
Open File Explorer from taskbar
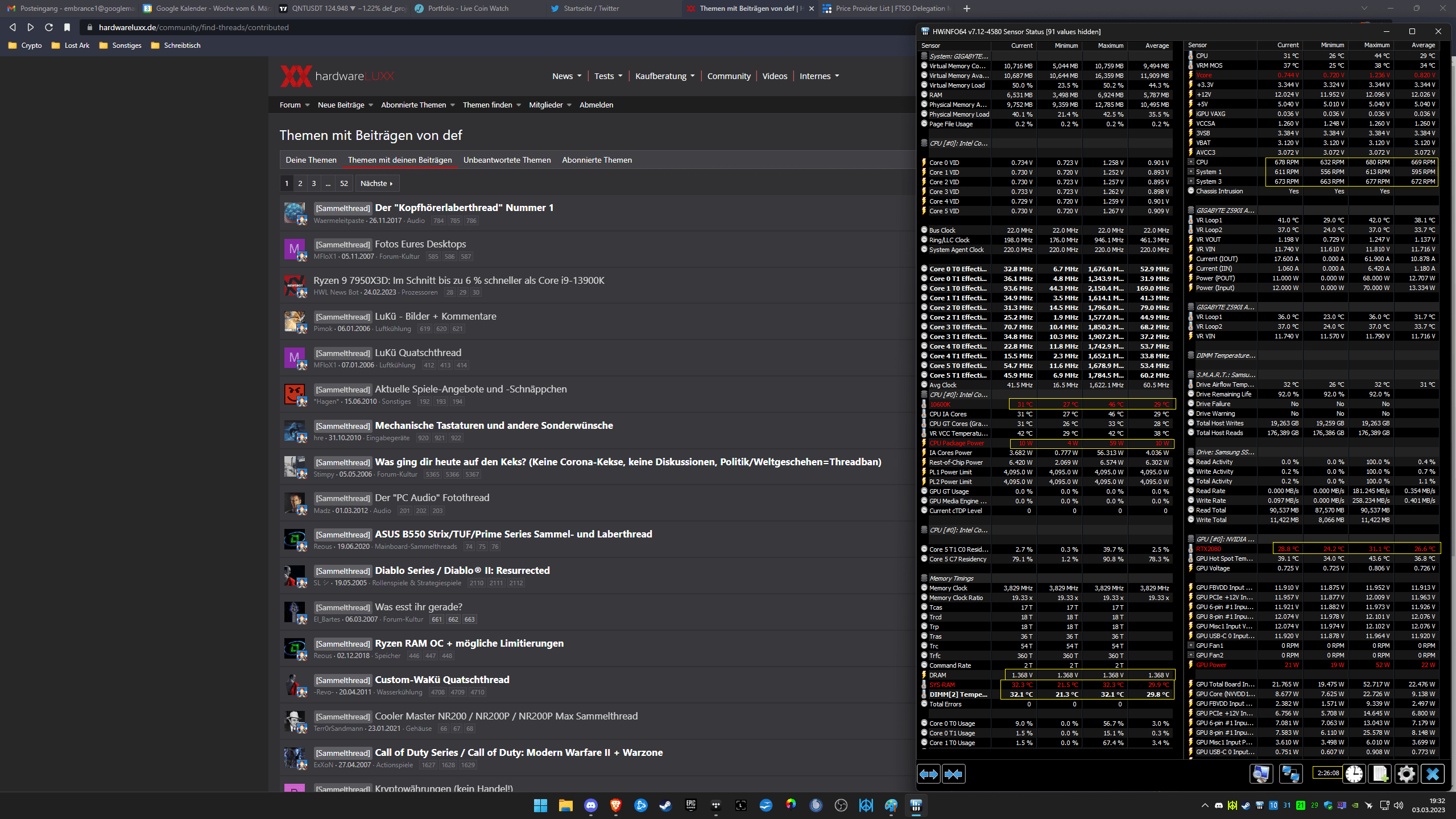[x=565, y=805]
